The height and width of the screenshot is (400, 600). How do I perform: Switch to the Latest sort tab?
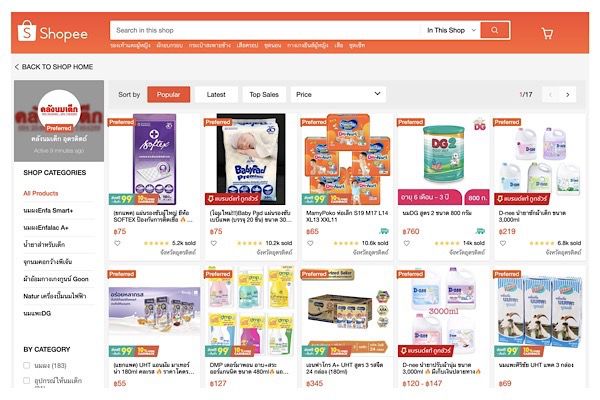click(x=216, y=95)
